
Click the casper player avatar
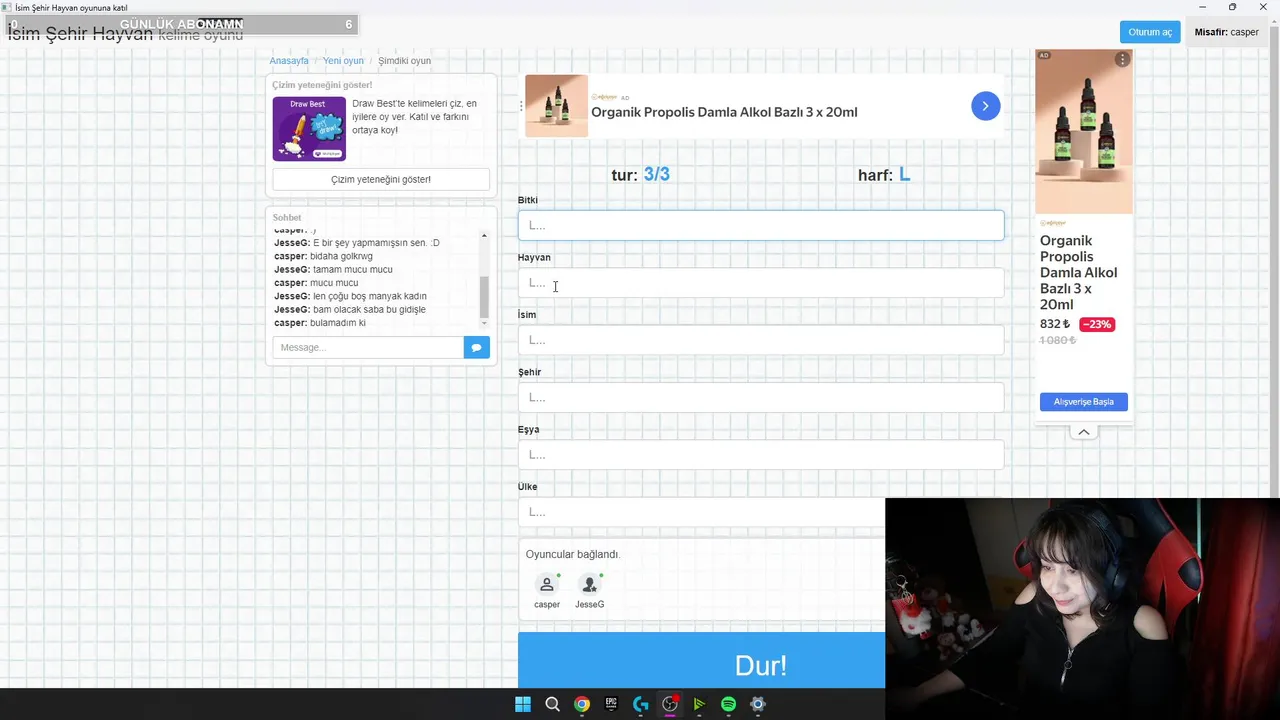coord(547,585)
